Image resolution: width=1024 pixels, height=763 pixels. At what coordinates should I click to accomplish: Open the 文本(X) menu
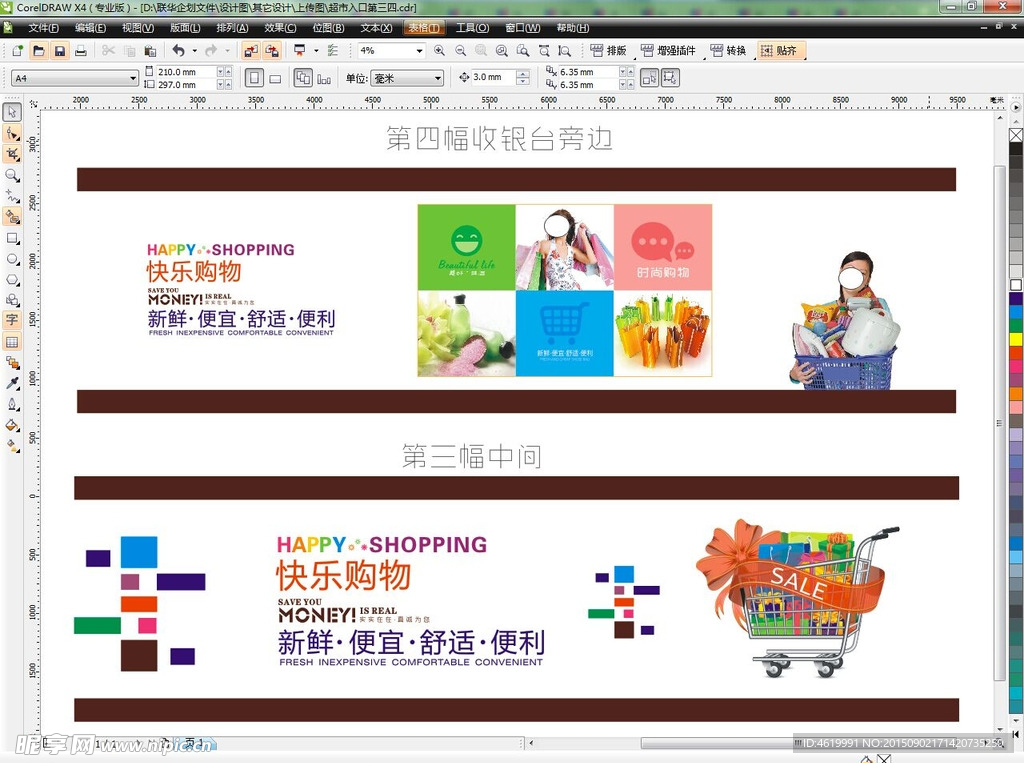pos(376,28)
